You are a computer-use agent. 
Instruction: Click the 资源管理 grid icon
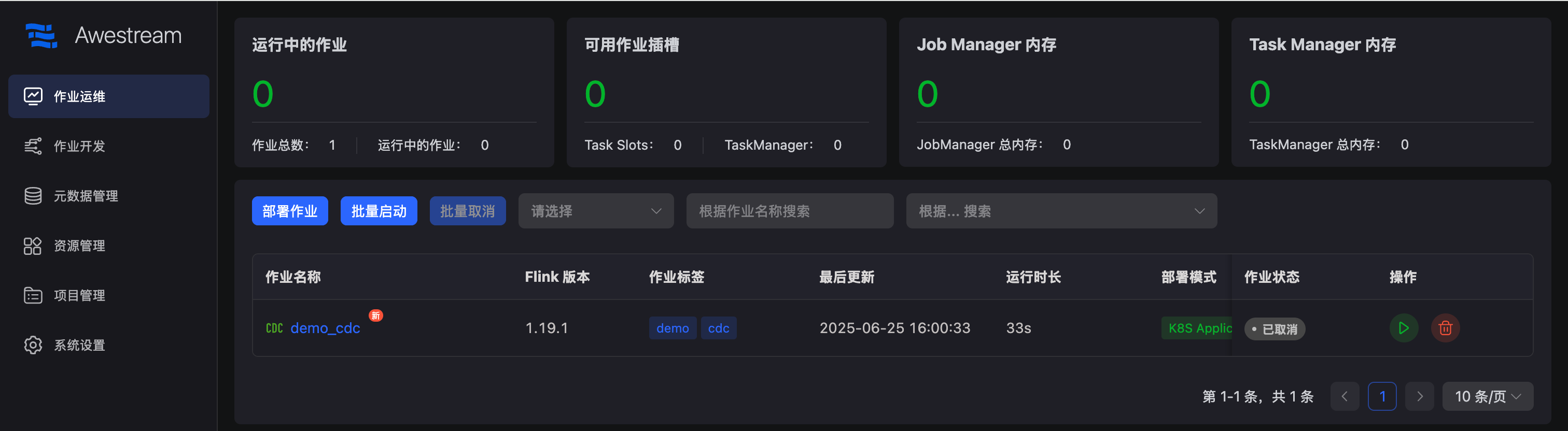coord(33,246)
